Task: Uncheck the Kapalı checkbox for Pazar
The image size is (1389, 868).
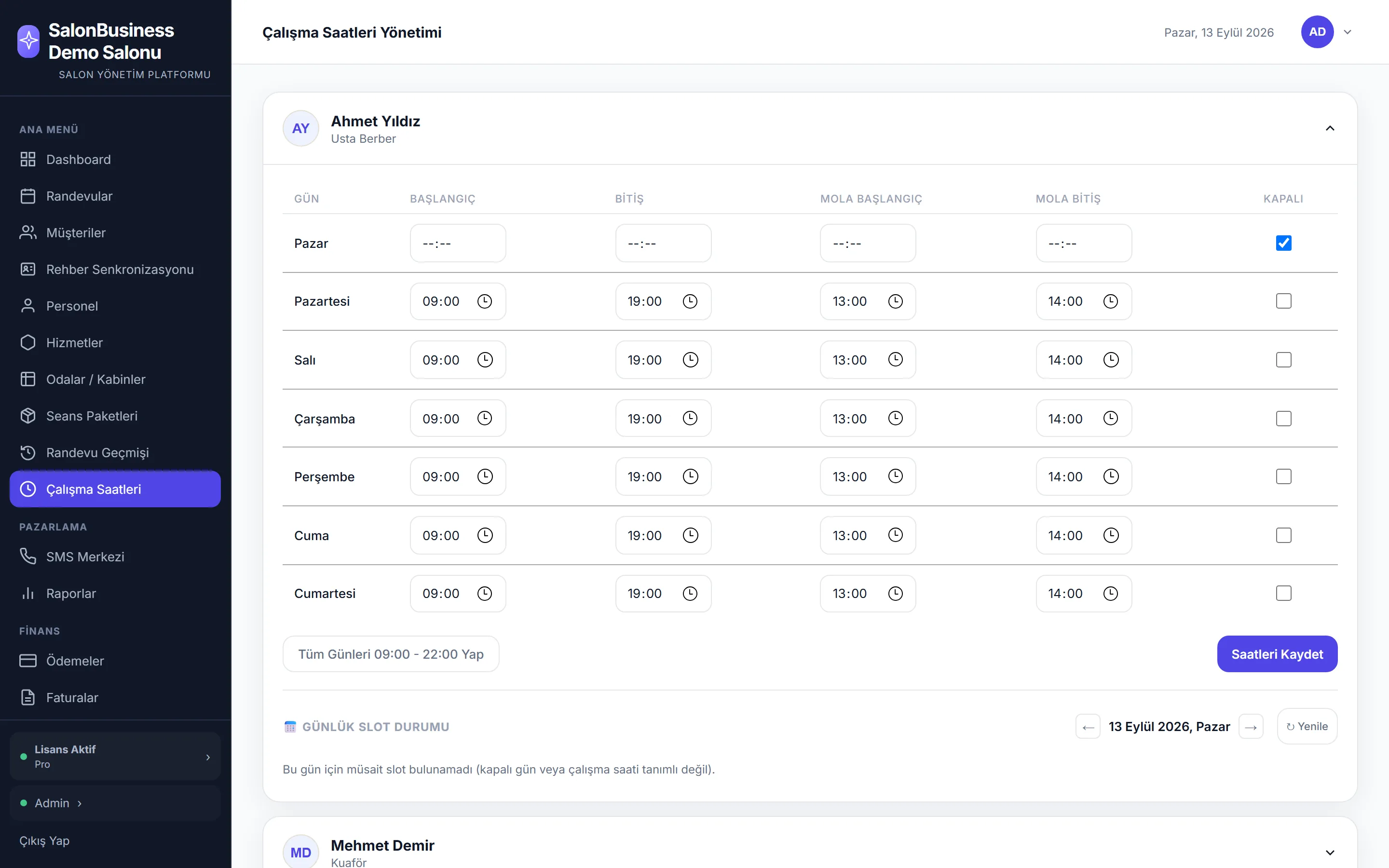Action: [x=1283, y=244]
